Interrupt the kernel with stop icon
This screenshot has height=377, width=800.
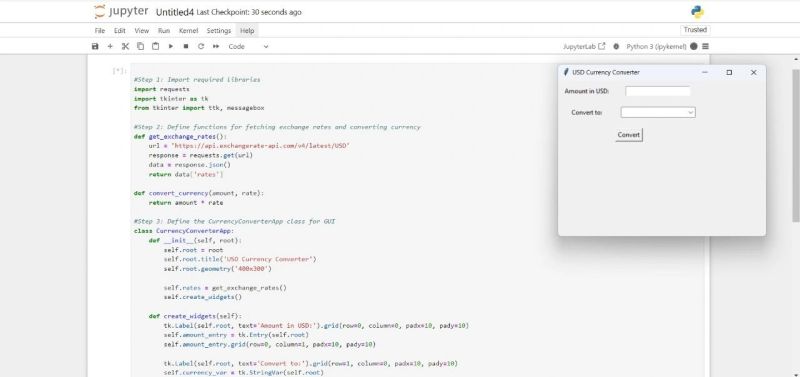coord(186,46)
